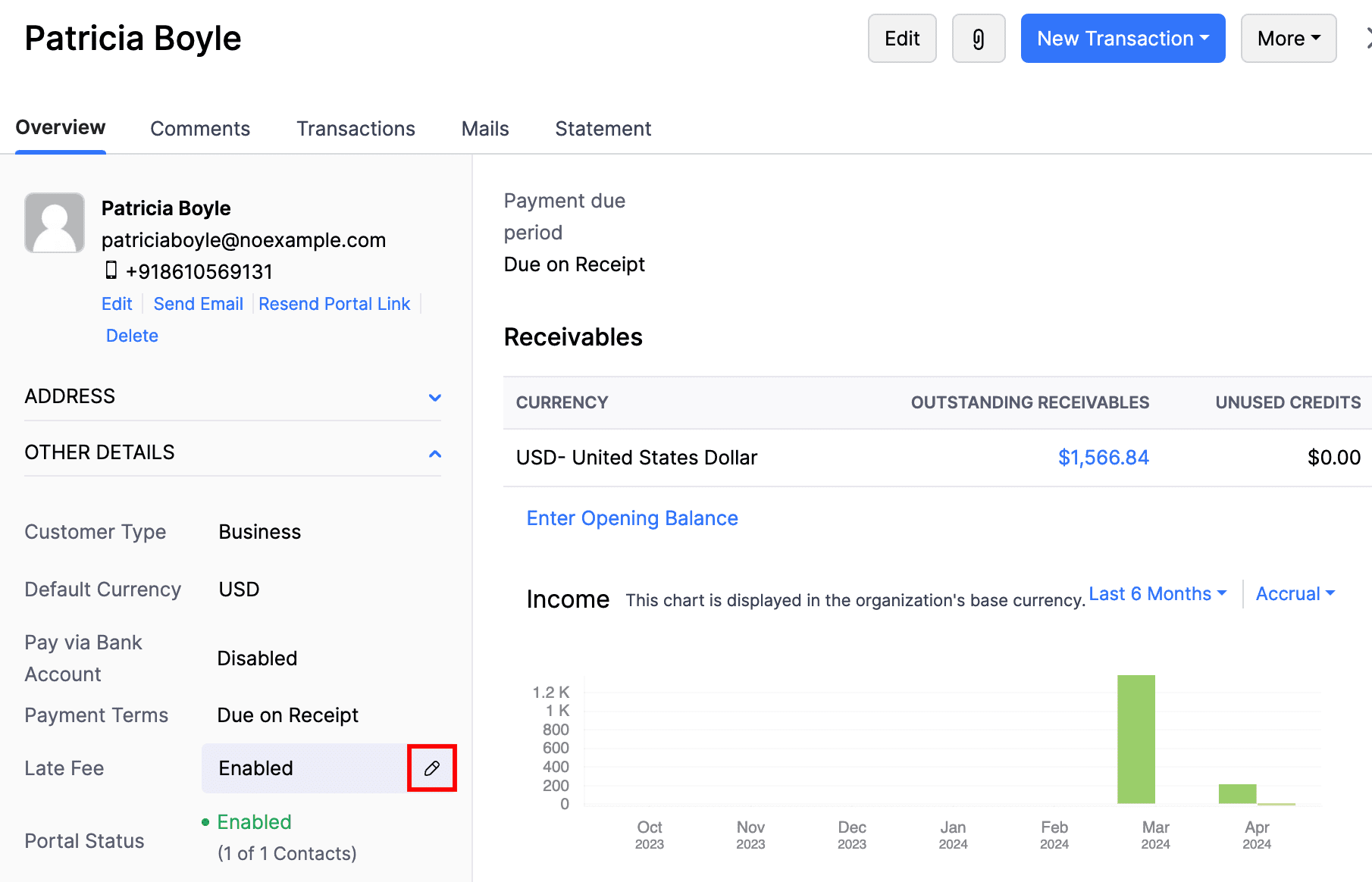View the Mails tab
The width and height of the screenshot is (1372, 882).
click(484, 128)
